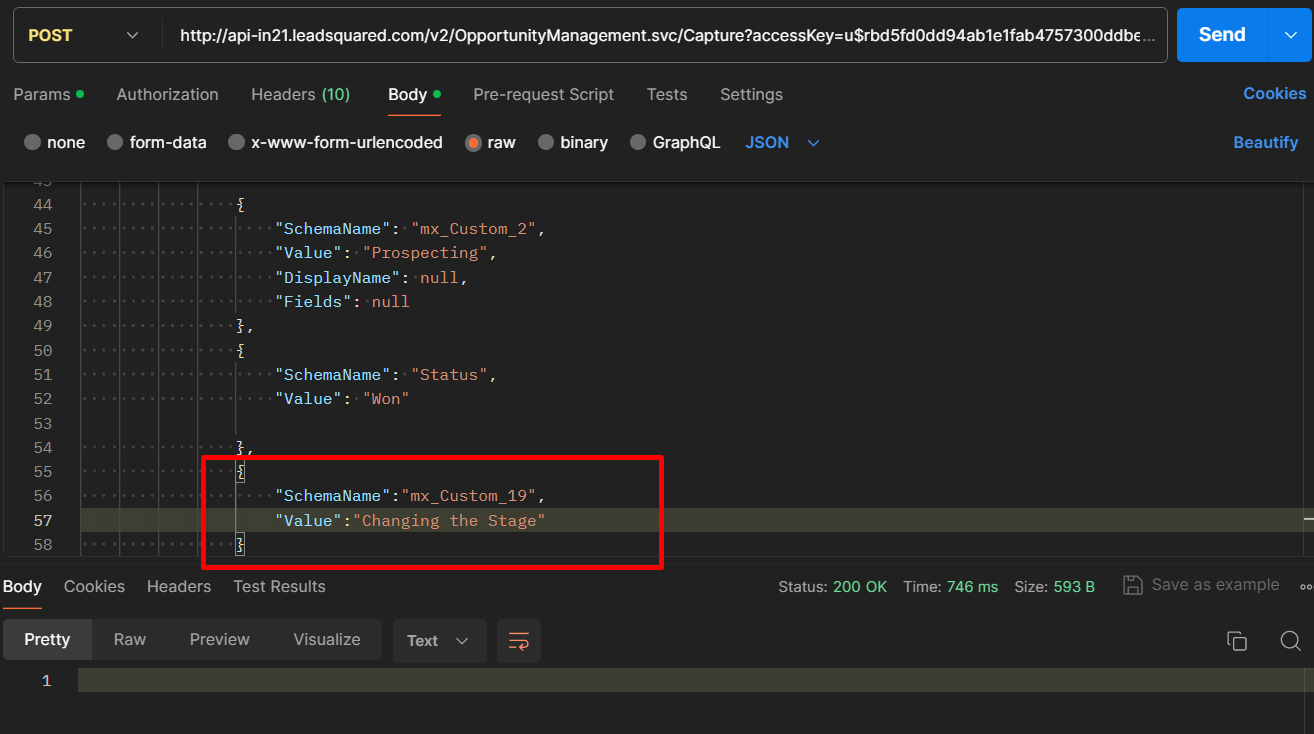Open search in the response body
The height and width of the screenshot is (734, 1314).
1290,641
